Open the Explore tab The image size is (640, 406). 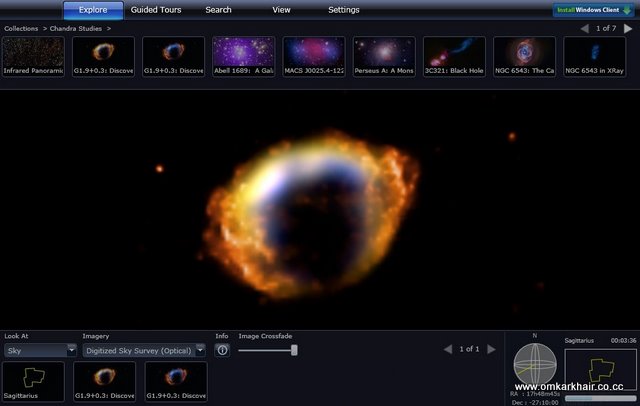pos(93,10)
